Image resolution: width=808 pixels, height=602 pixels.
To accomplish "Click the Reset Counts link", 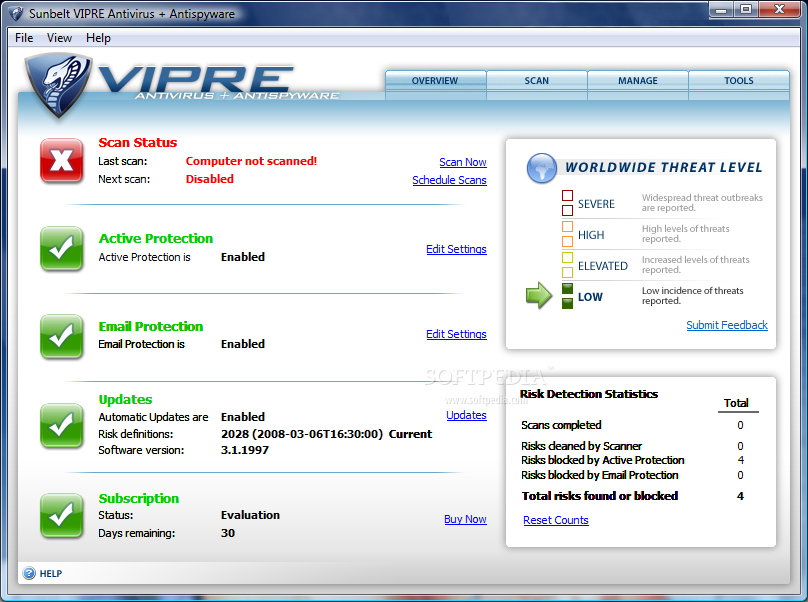I will [x=556, y=521].
